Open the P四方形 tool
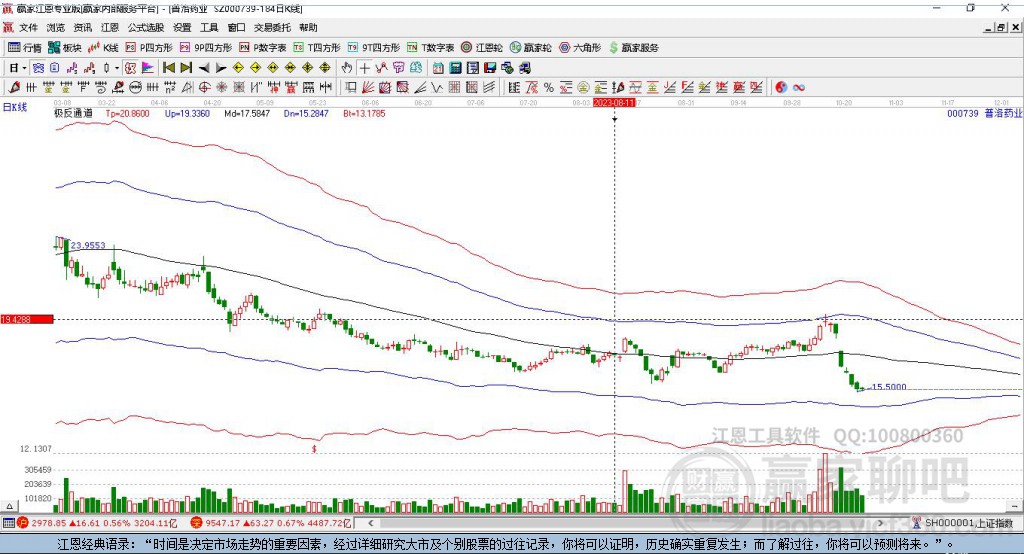Image resolution: width=1024 pixels, height=554 pixels. [149, 48]
